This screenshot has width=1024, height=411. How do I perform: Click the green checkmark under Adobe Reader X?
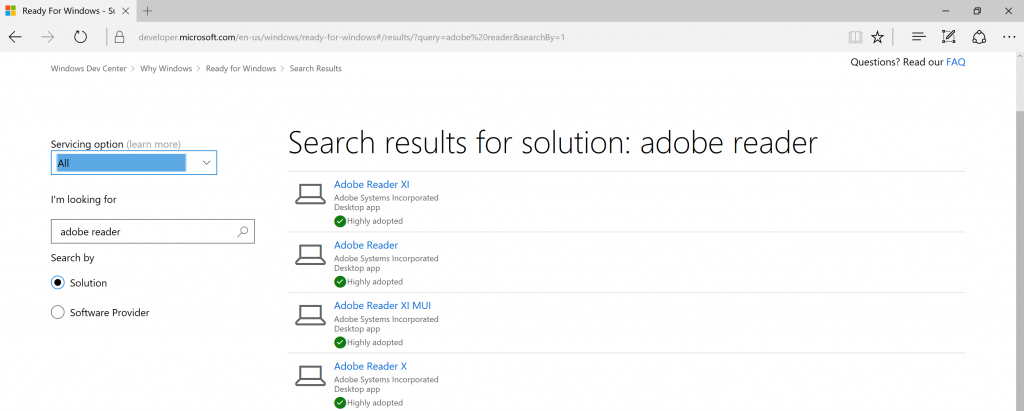tap(340, 403)
